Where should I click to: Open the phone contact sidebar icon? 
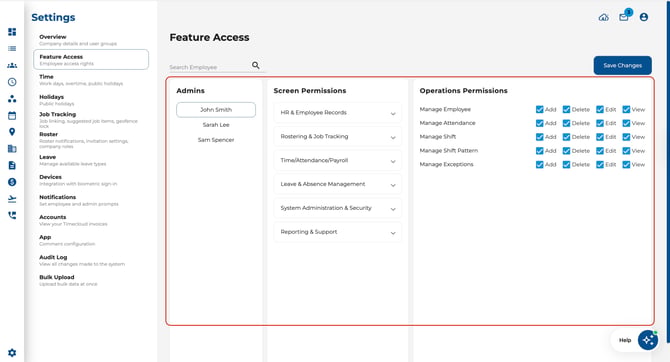(12, 215)
